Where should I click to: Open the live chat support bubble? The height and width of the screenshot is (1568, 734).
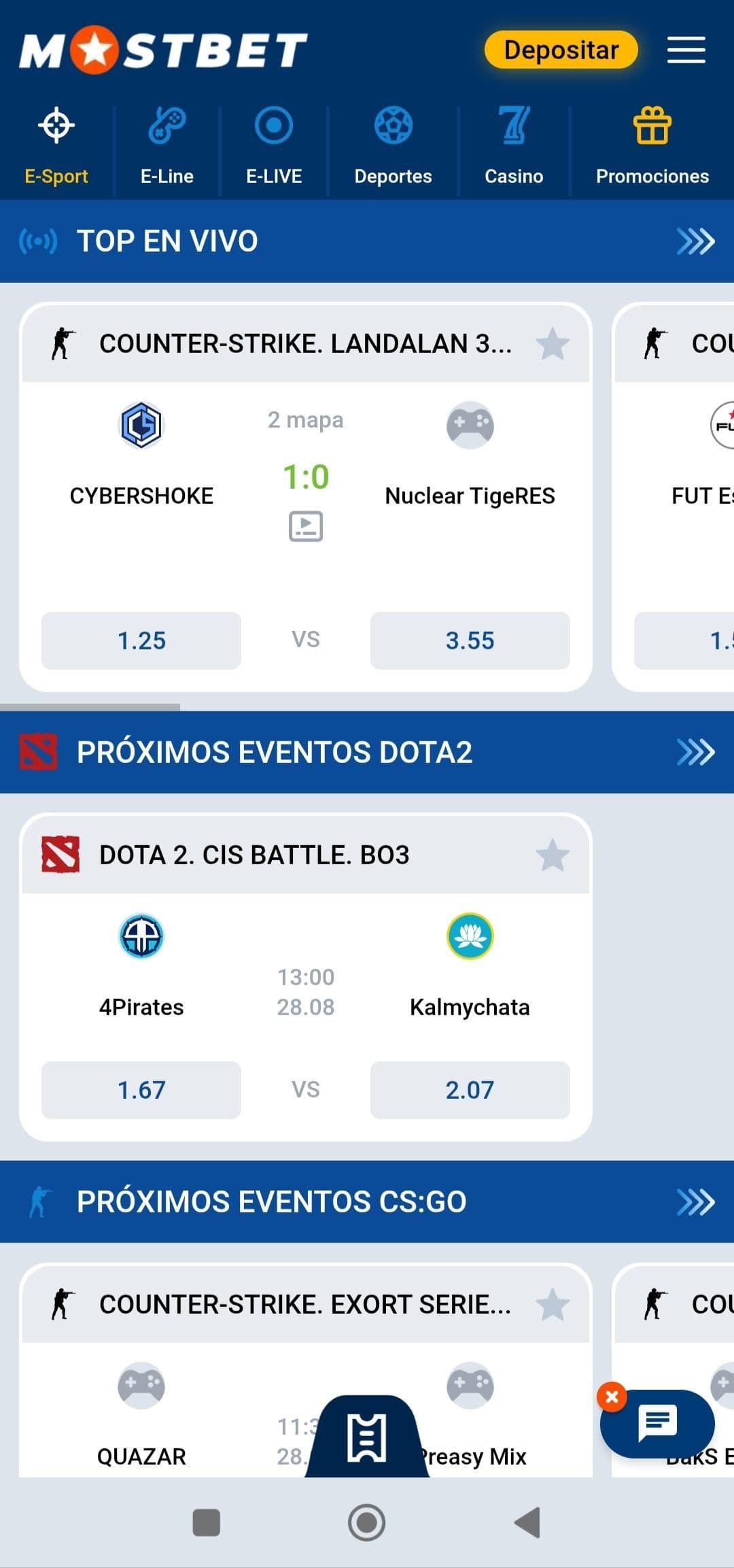658,1423
